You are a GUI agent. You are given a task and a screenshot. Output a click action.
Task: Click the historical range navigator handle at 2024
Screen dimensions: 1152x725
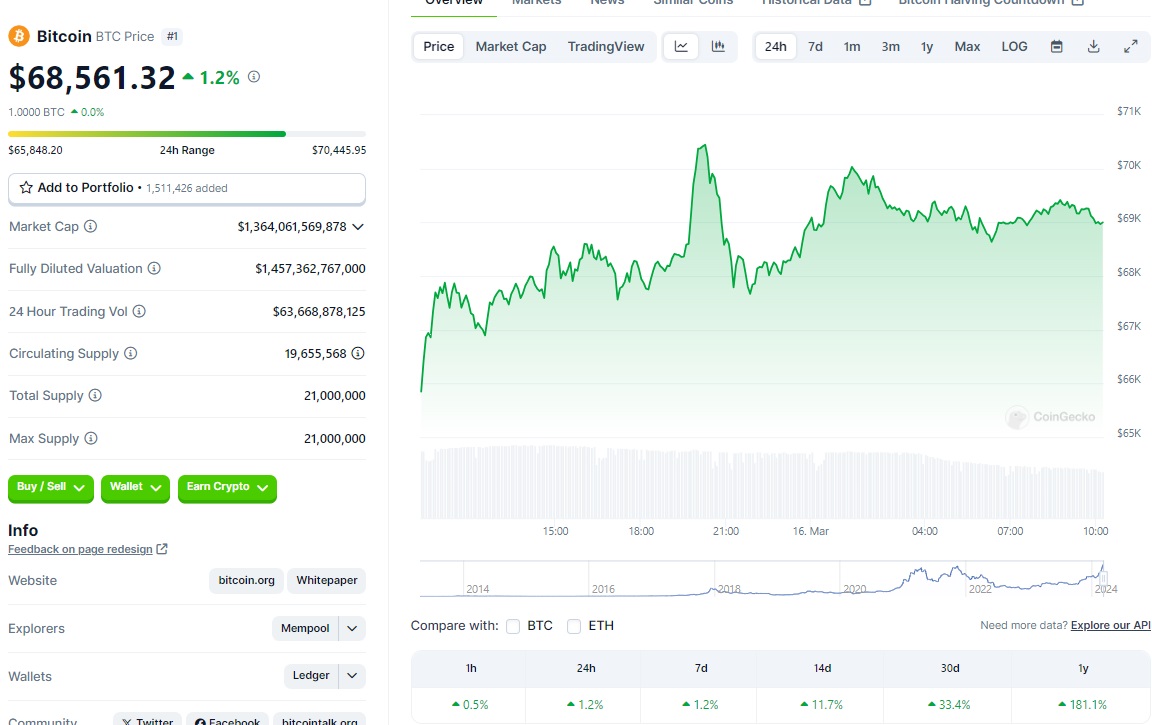coord(1103,578)
